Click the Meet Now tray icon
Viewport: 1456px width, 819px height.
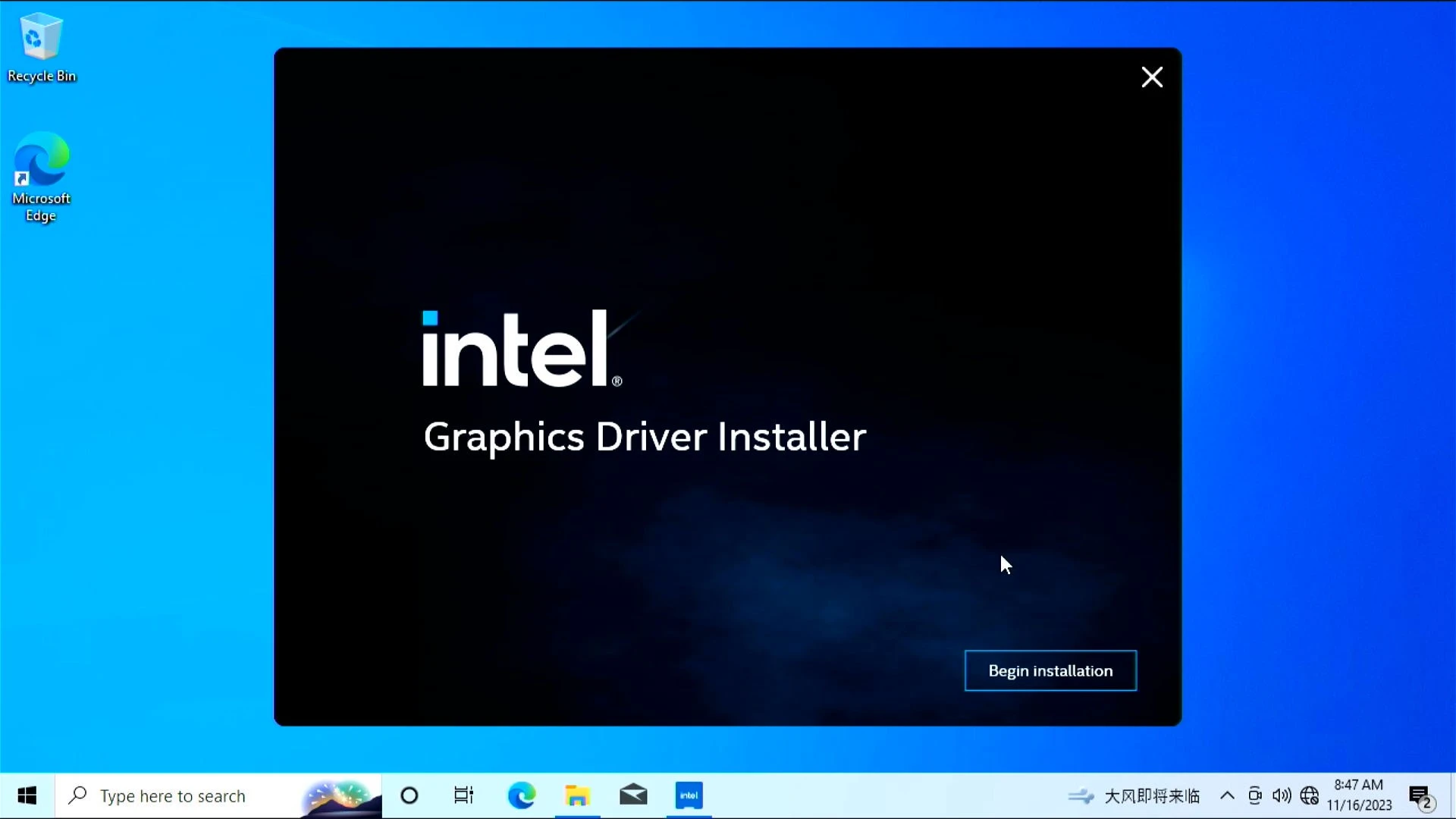tap(1255, 795)
